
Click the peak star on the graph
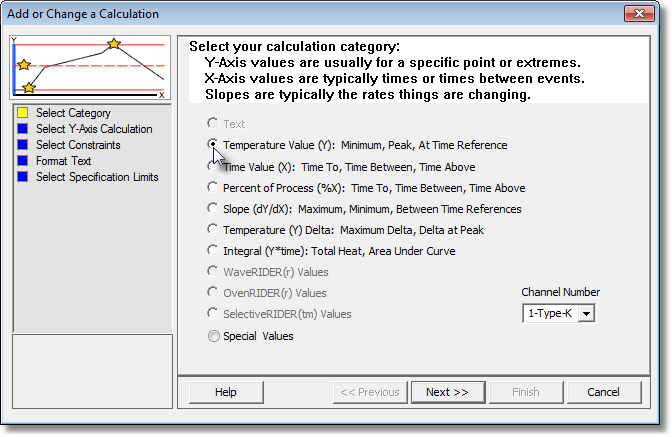tap(114, 43)
